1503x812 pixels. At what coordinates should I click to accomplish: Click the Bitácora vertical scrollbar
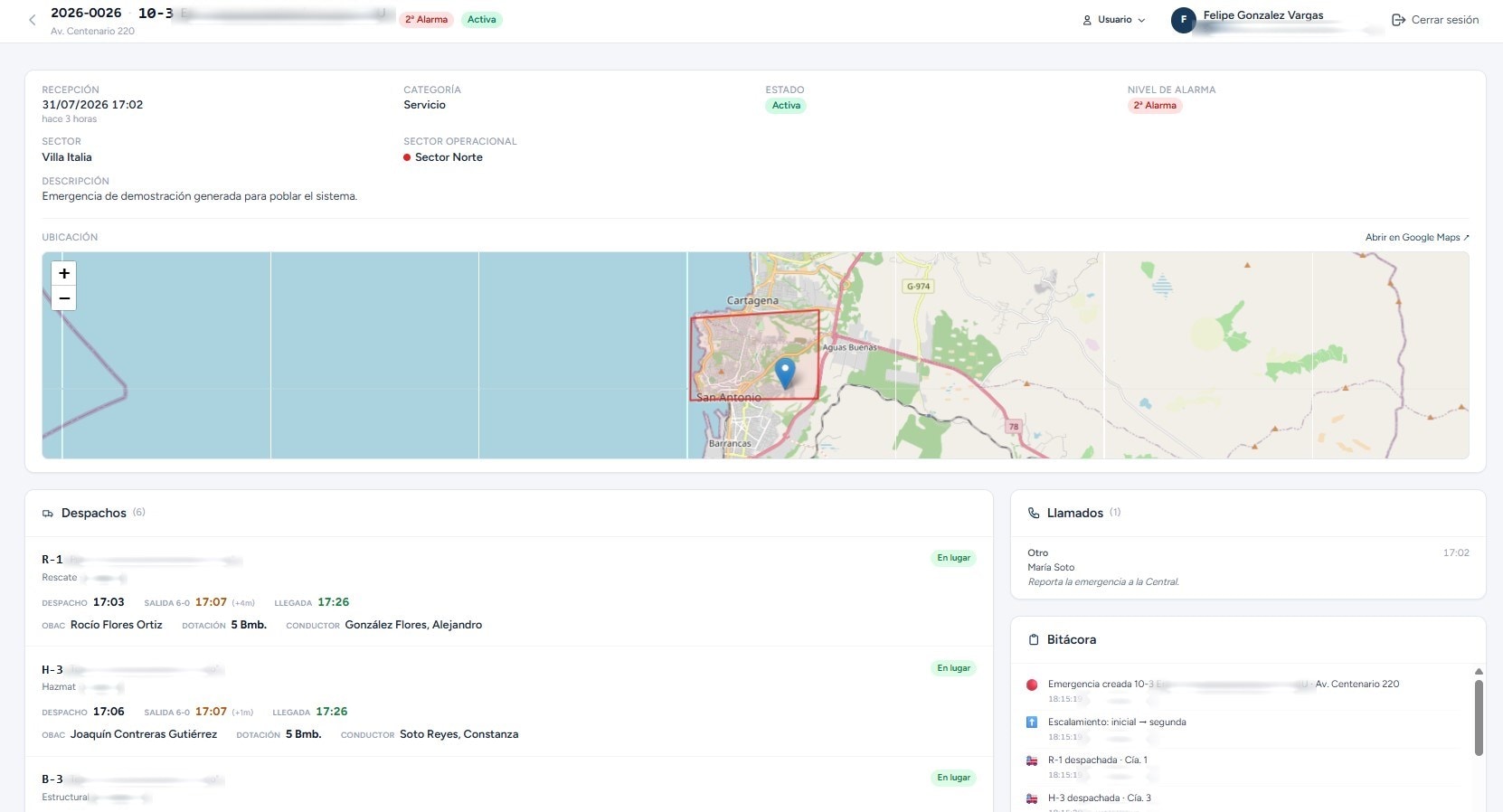tap(1479, 717)
